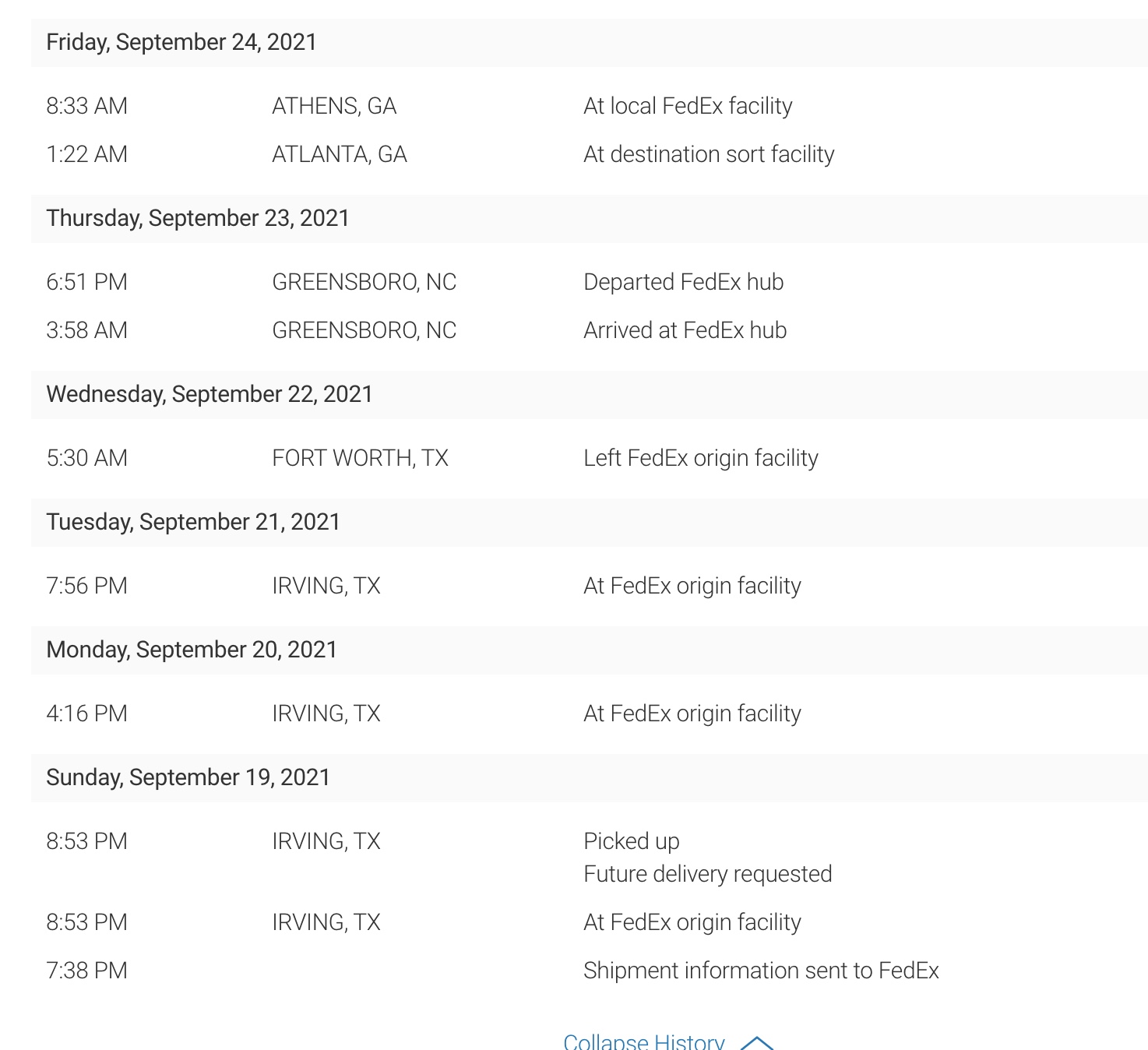Click the 7:38 PM timestamp
1148x1050 pixels.
click(86, 971)
